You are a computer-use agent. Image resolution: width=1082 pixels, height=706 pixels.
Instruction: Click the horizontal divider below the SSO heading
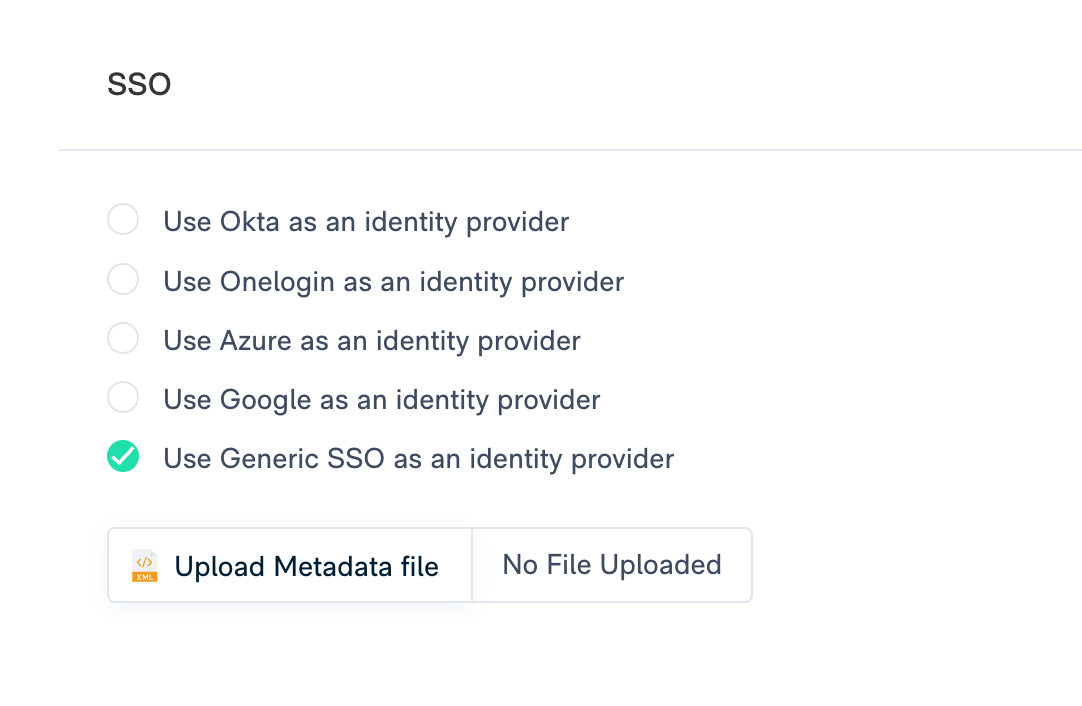click(x=570, y=150)
